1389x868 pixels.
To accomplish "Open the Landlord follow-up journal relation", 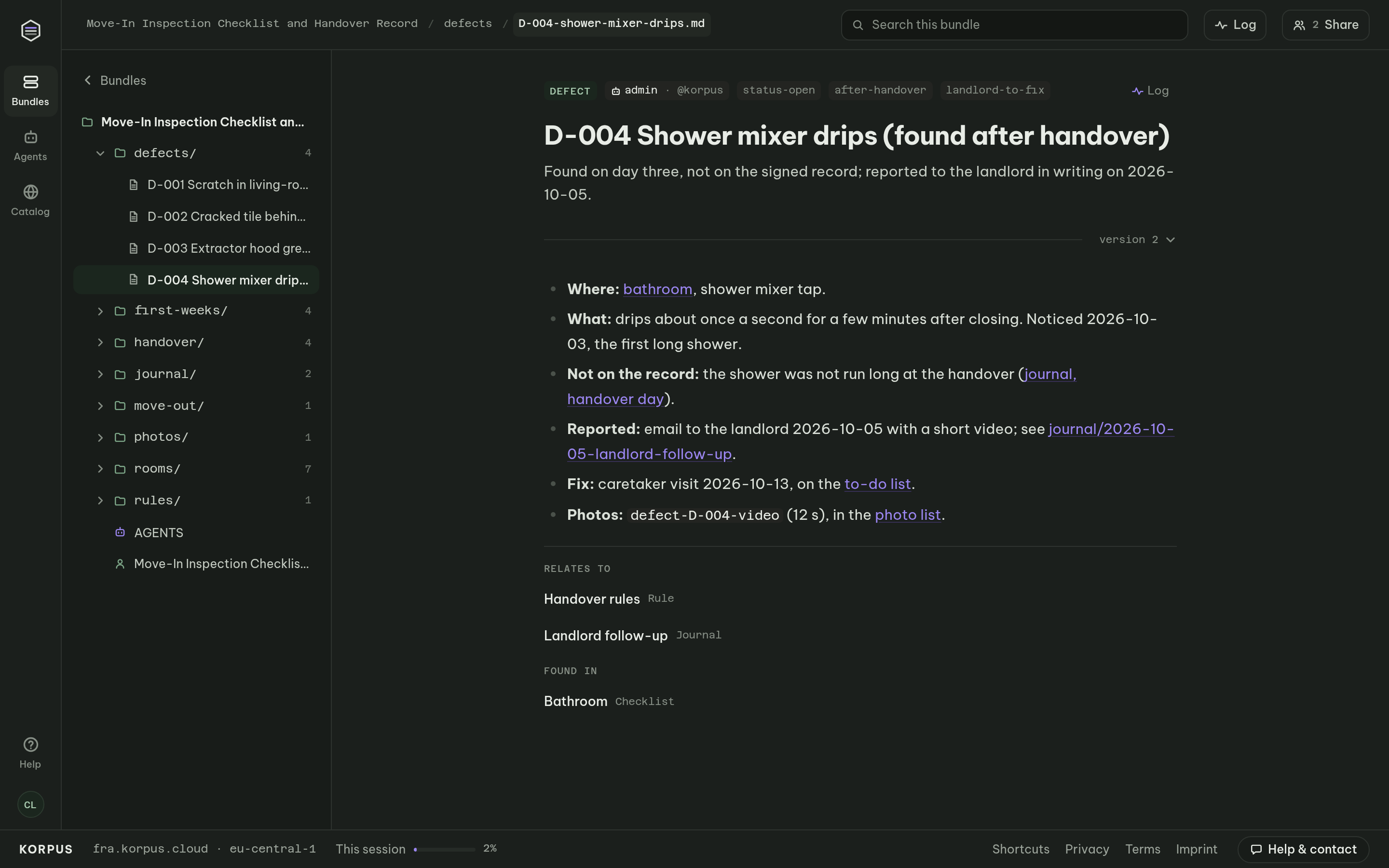I will pos(606,636).
